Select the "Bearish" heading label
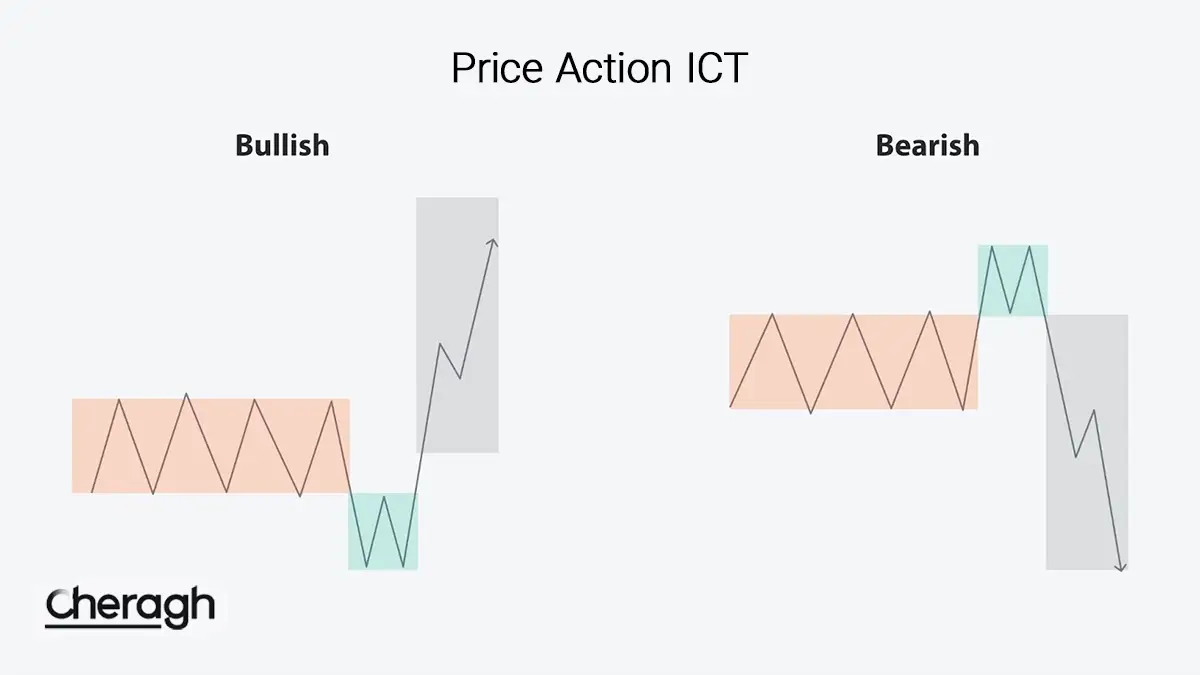The height and width of the screenshot is (675, 1200). tap(927, 146)
